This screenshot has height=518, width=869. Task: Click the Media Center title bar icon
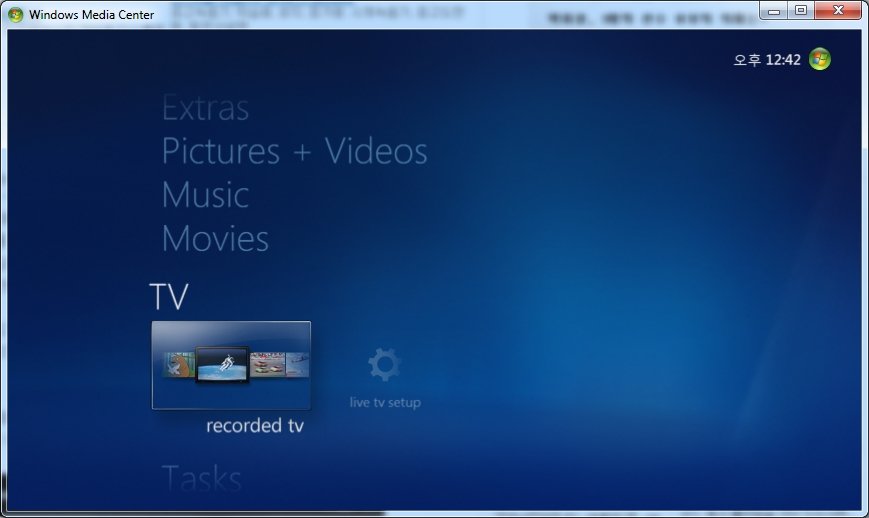click(x=15, y=14)
